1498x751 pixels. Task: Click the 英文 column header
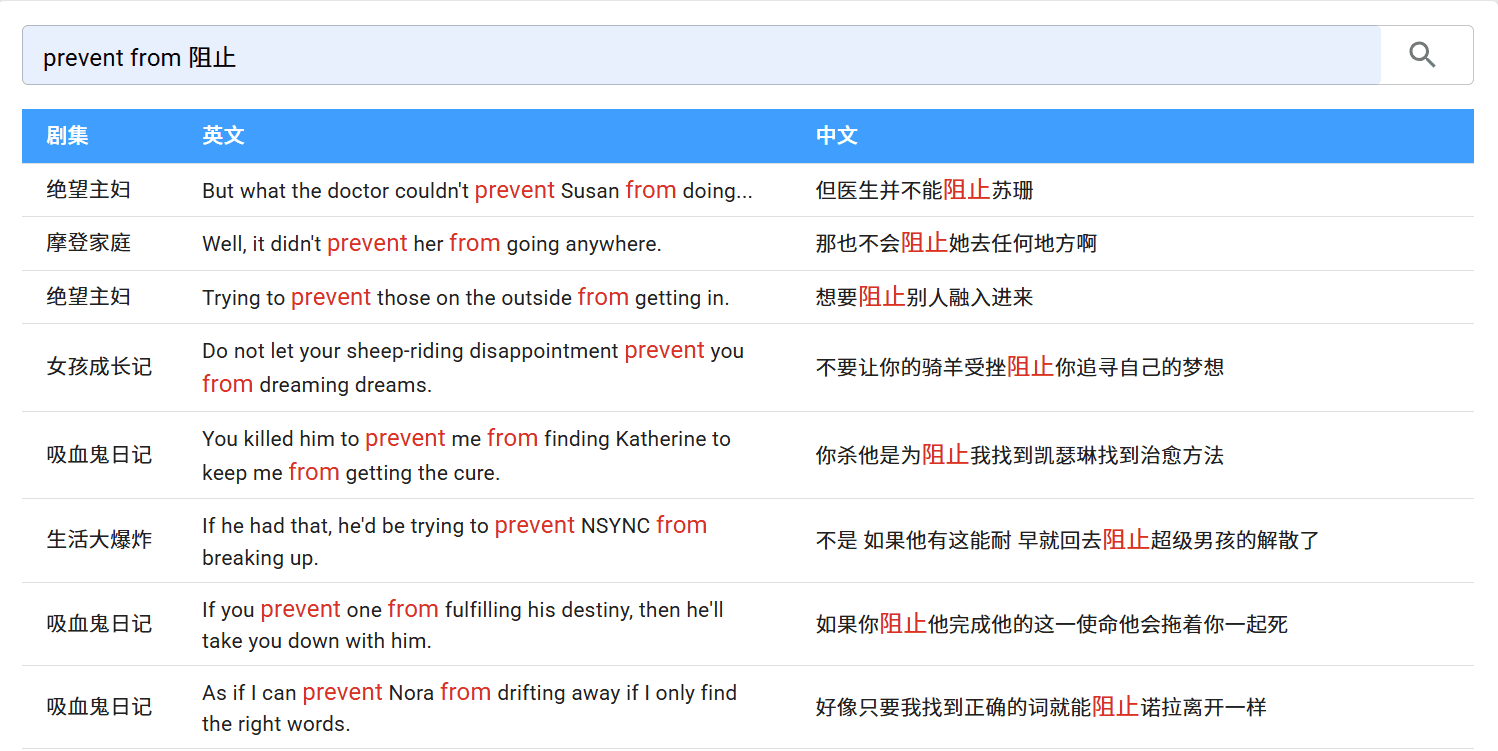[x=223, y=136]
